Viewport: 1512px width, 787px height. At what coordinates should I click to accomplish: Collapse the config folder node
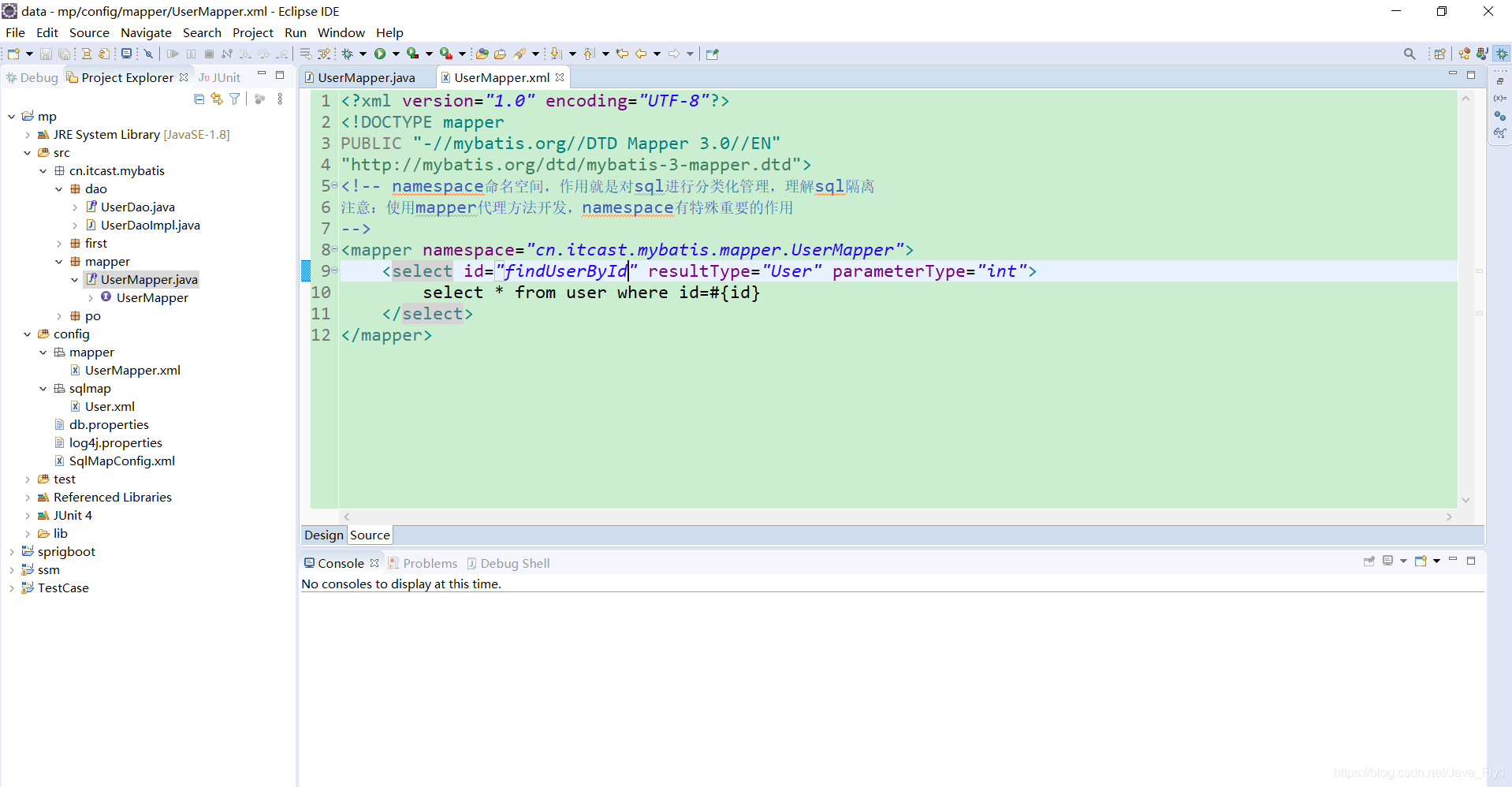28,334
